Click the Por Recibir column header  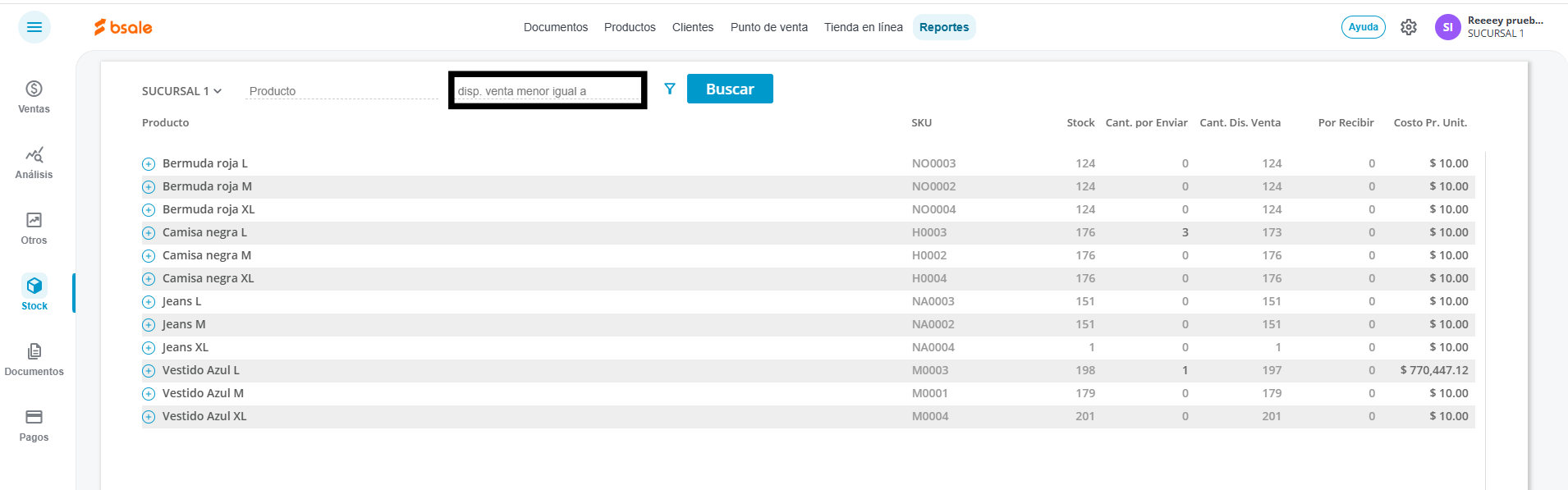pyautogui.click(x=1346, y=123)
